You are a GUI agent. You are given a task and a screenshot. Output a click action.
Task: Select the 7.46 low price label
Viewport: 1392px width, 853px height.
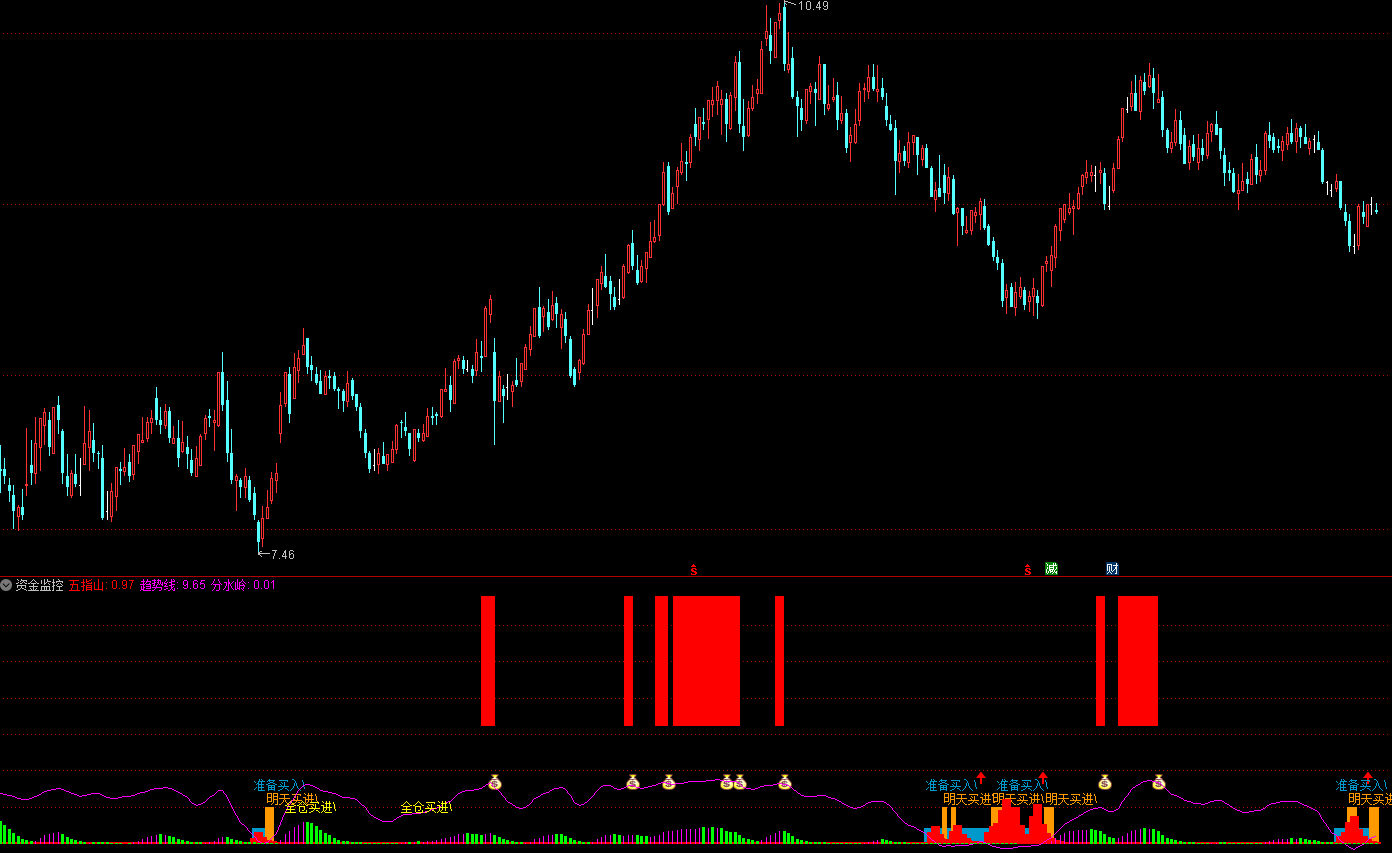pos(283,554)
